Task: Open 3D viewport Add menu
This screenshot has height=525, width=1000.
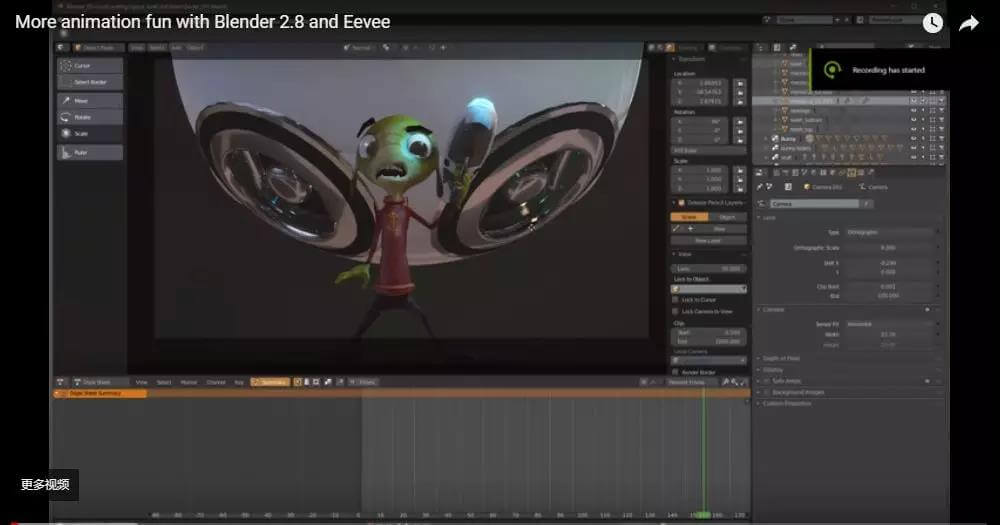Action: point(176,47)
